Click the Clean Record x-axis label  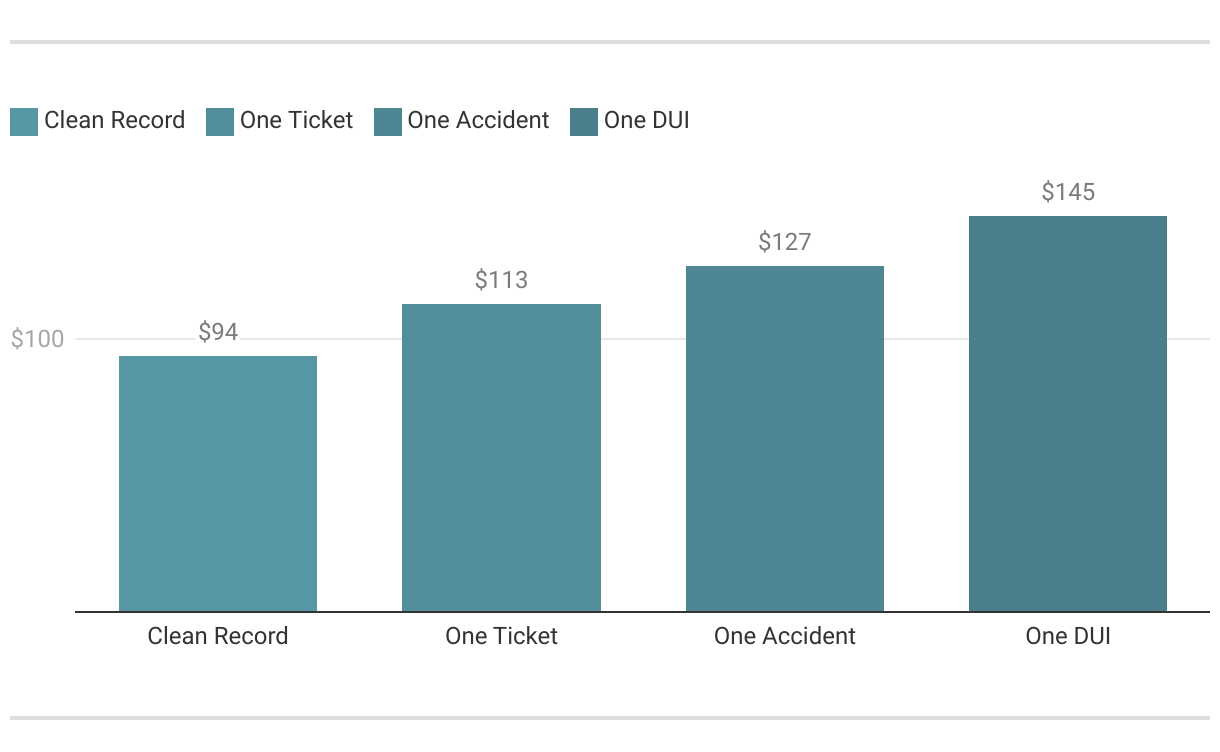point(218,636)
